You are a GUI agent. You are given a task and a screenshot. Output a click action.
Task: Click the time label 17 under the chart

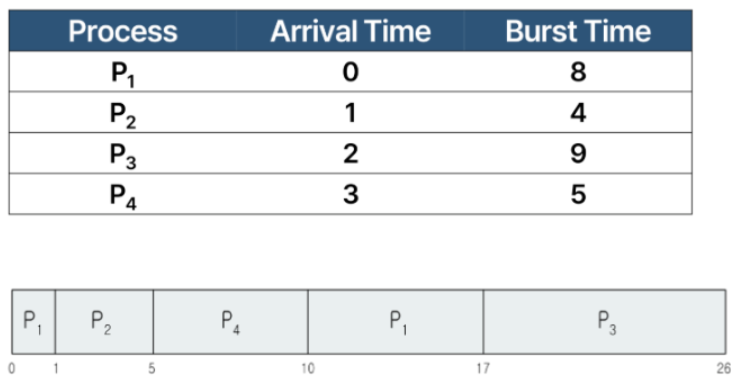point(483,368)
